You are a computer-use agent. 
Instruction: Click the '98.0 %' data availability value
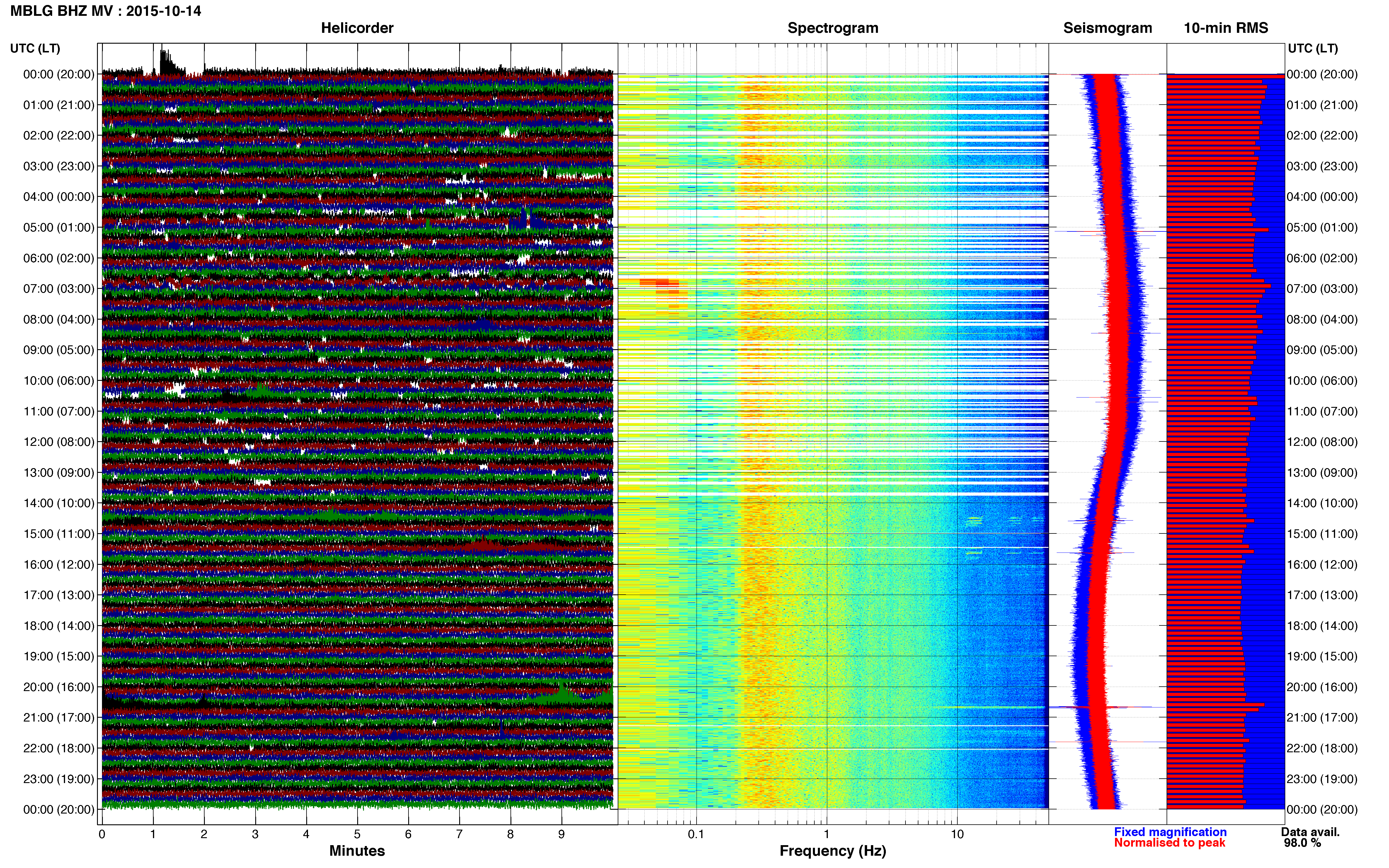tap(1302, 843)
